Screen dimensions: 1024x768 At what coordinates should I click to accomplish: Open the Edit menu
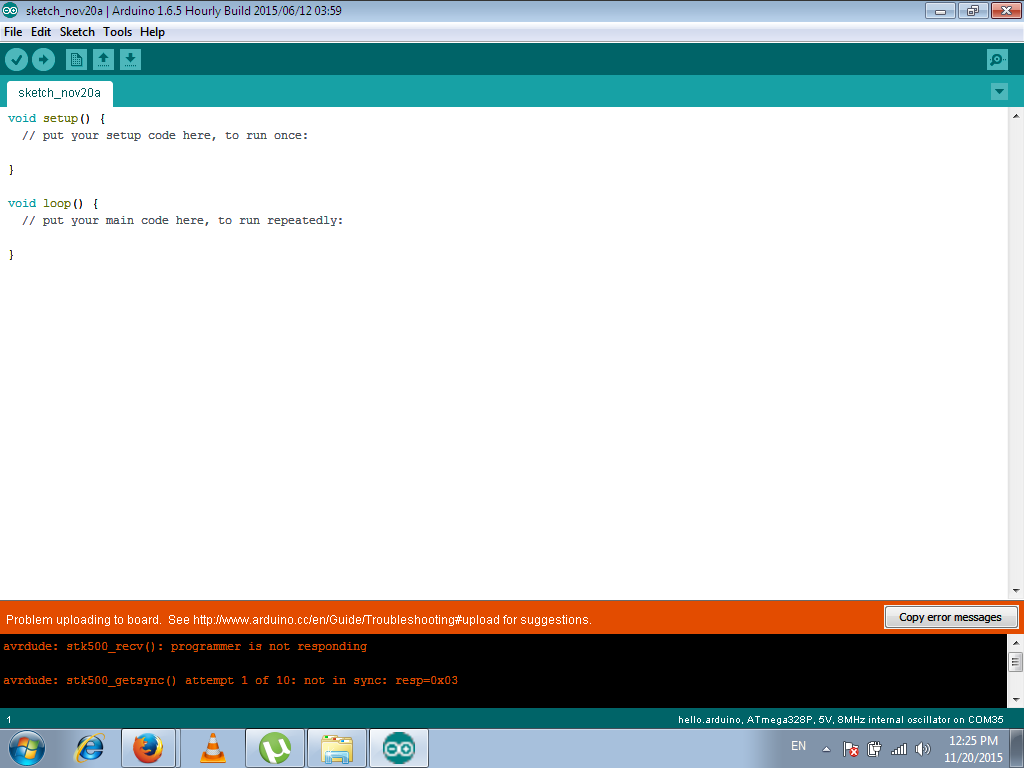point(40,32)
